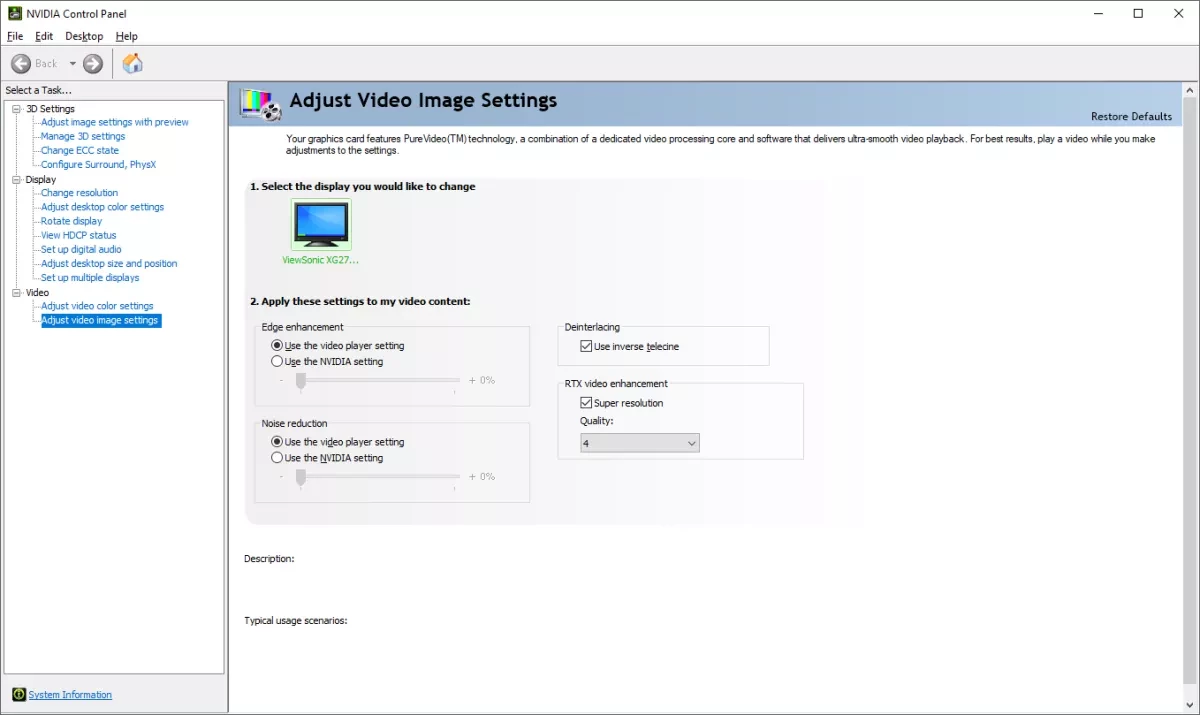Open the File menu

click(14, 36)
